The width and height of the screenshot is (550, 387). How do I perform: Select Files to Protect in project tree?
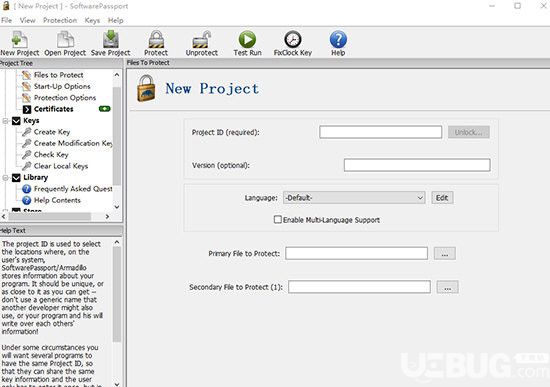click(x=59, y=75)
